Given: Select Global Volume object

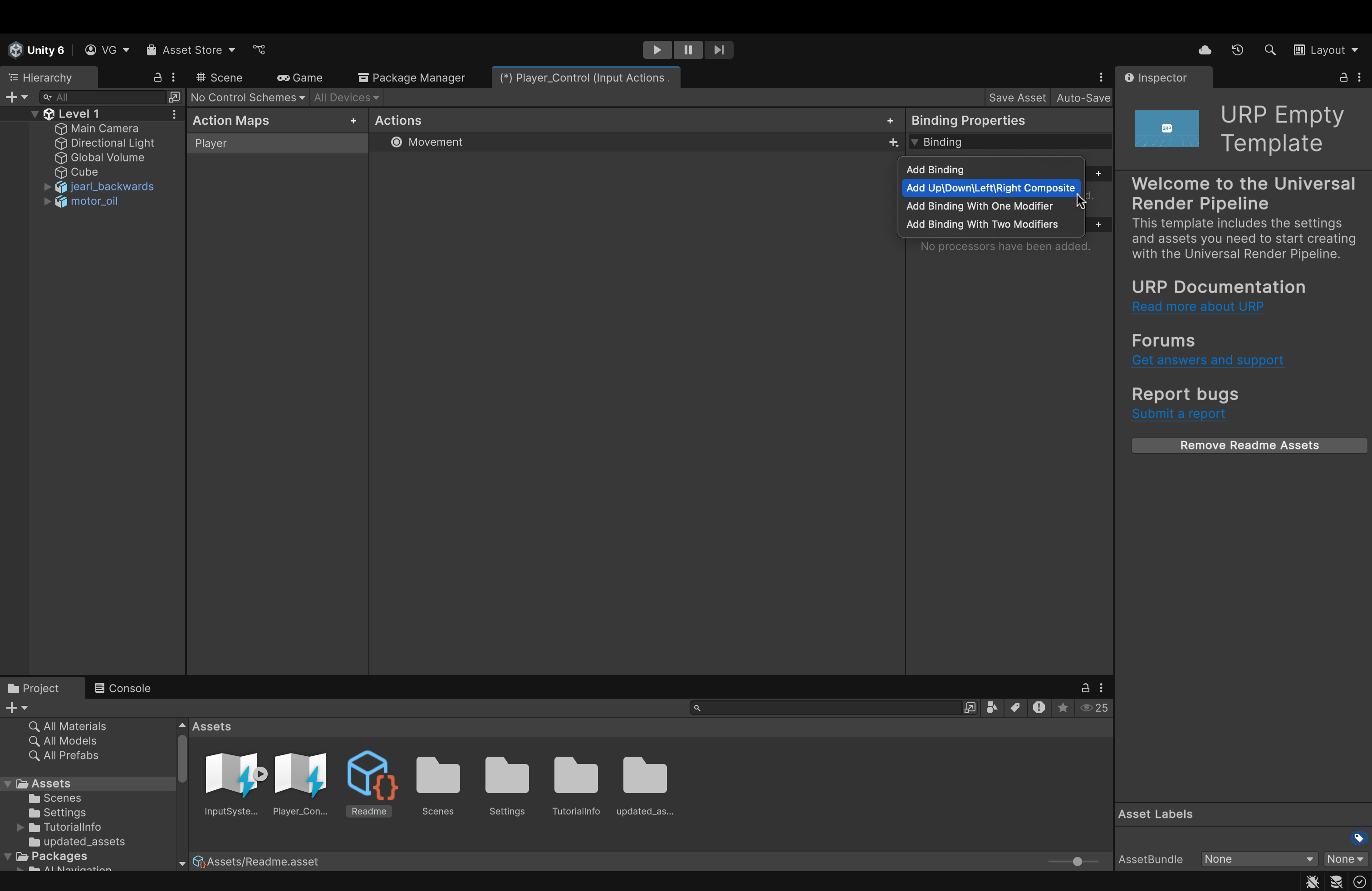Looking at the screenshot, I should (107, 157).
